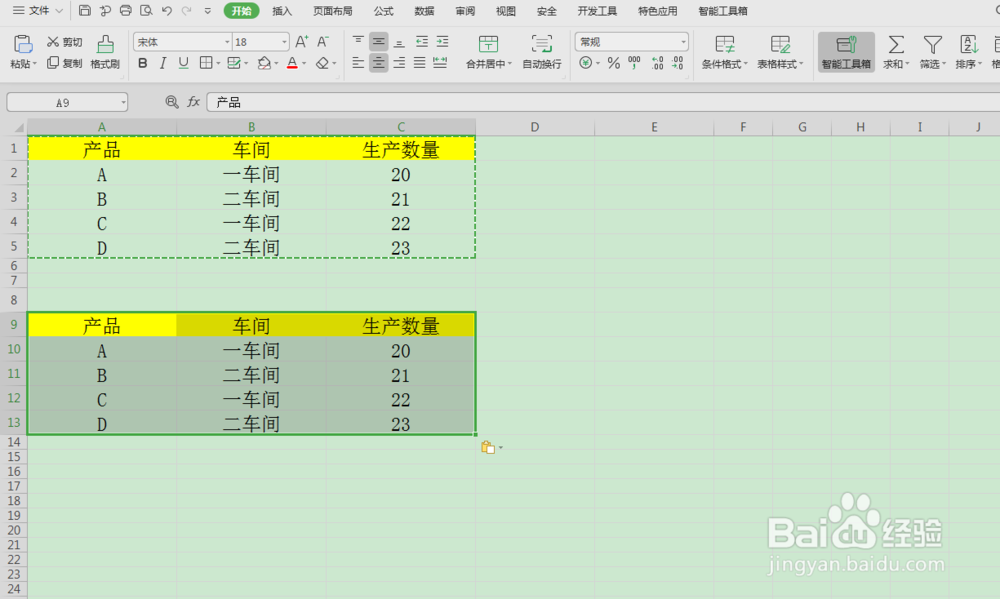Decrease decimal places

coord(677,63)
